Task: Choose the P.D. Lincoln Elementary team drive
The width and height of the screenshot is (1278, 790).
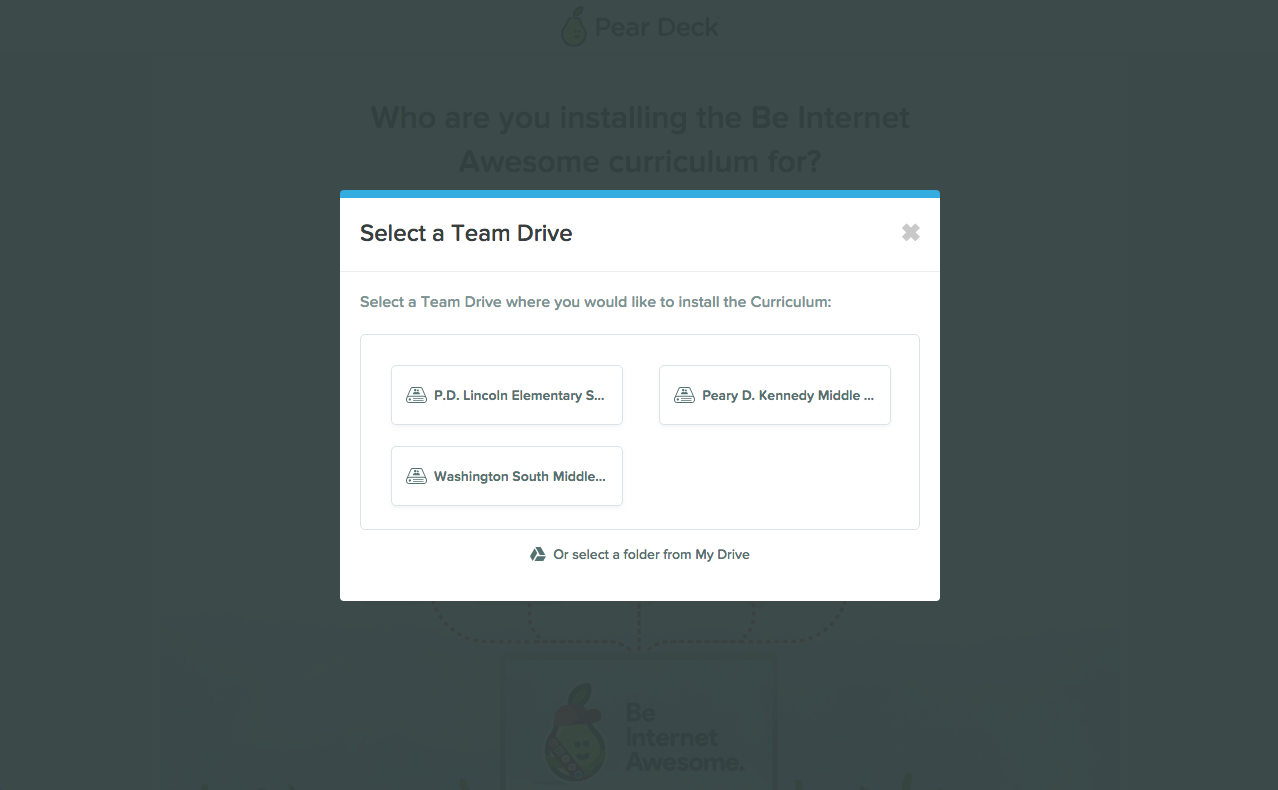Action: [x=507, y=395]
